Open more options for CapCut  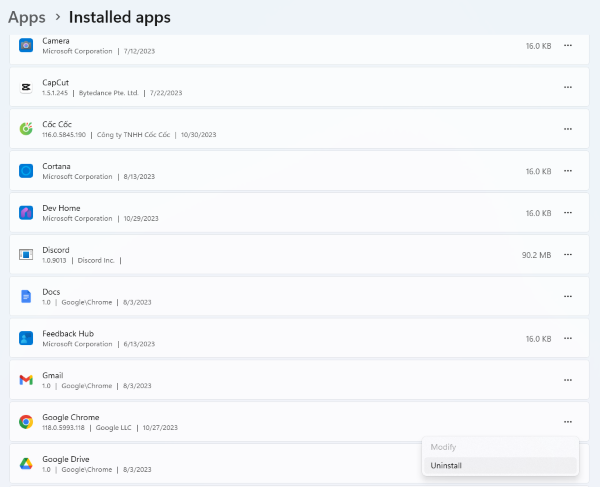pyautogui.click(x=568, y=87)
